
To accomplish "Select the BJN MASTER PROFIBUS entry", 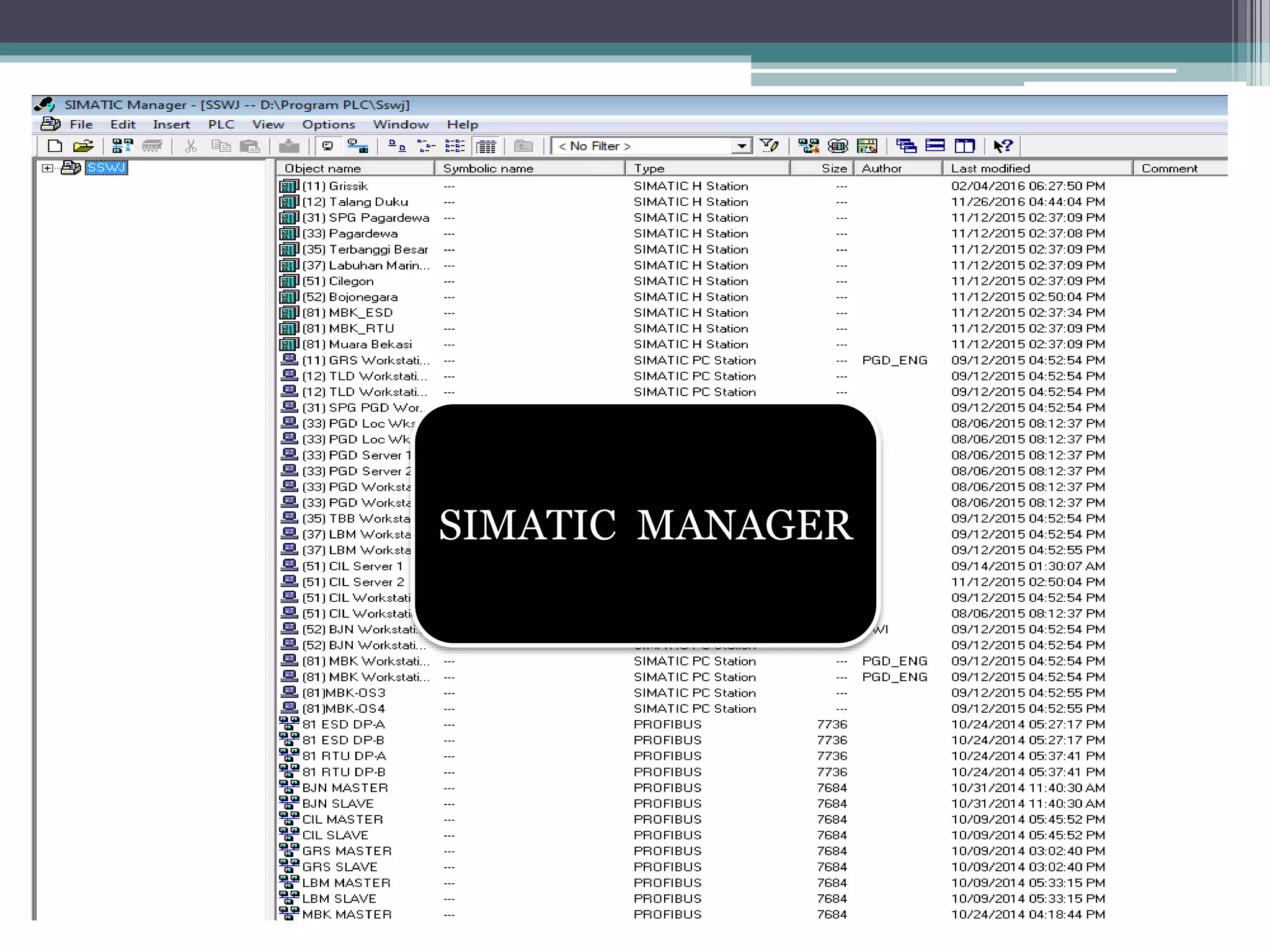I will pos(345,788).
